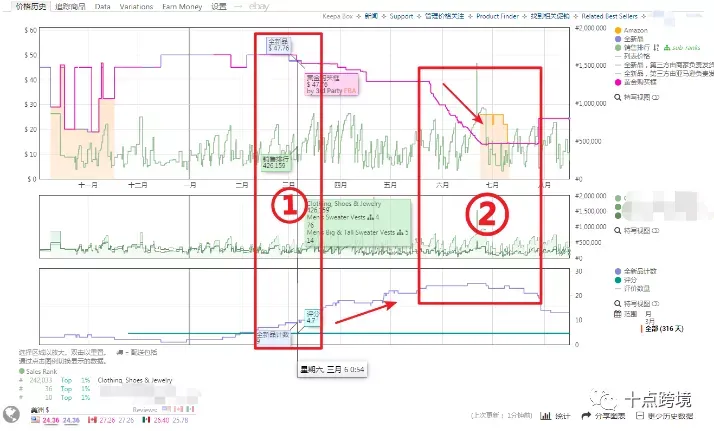Open statistics via the bar chart icon

pos(546,416)
